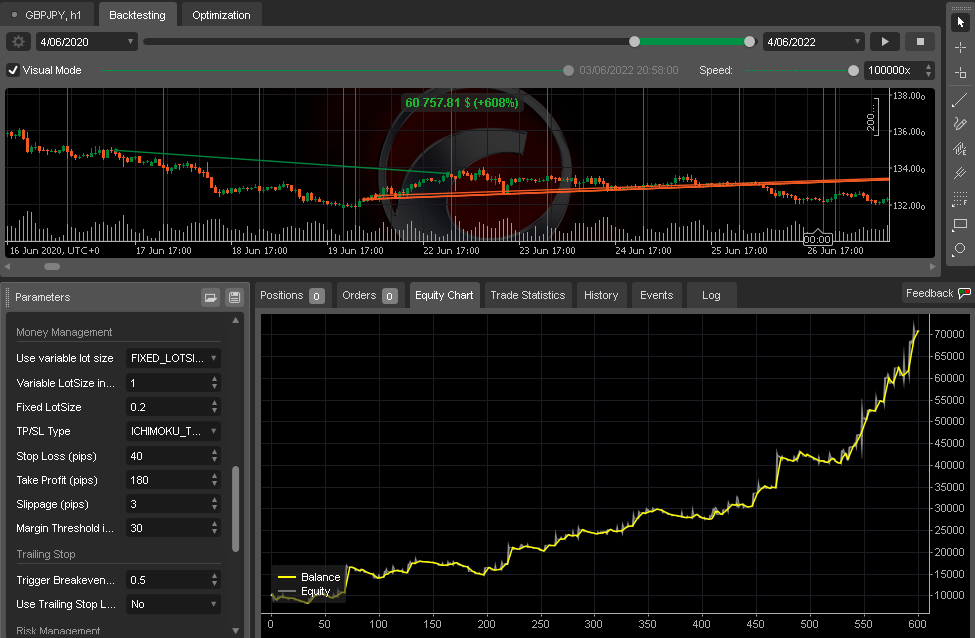The height and width of the screenshot is (638, 975).
Task: Click the Parameters panel grip handle
Action: [8, 297]
